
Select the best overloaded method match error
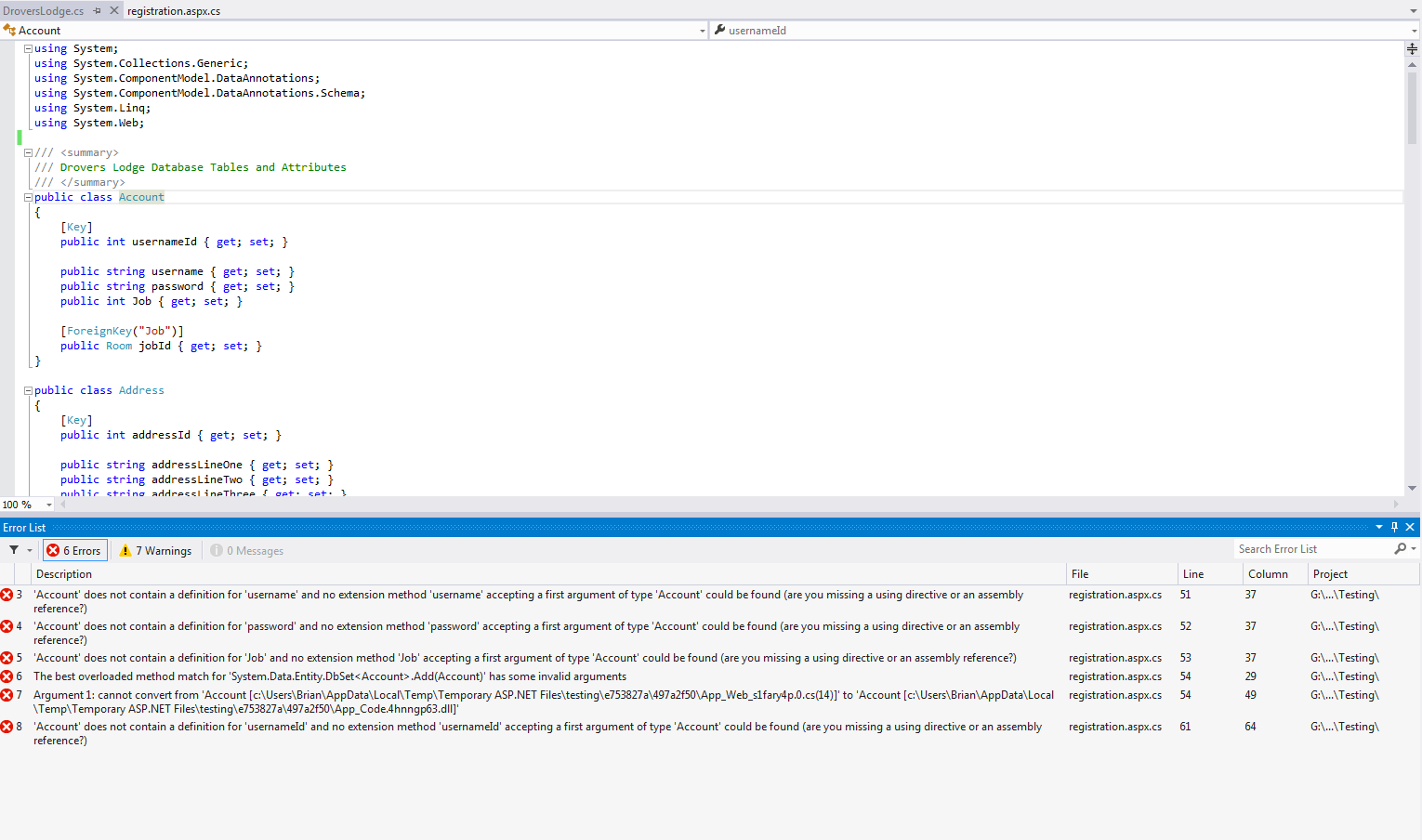(330, 676)
